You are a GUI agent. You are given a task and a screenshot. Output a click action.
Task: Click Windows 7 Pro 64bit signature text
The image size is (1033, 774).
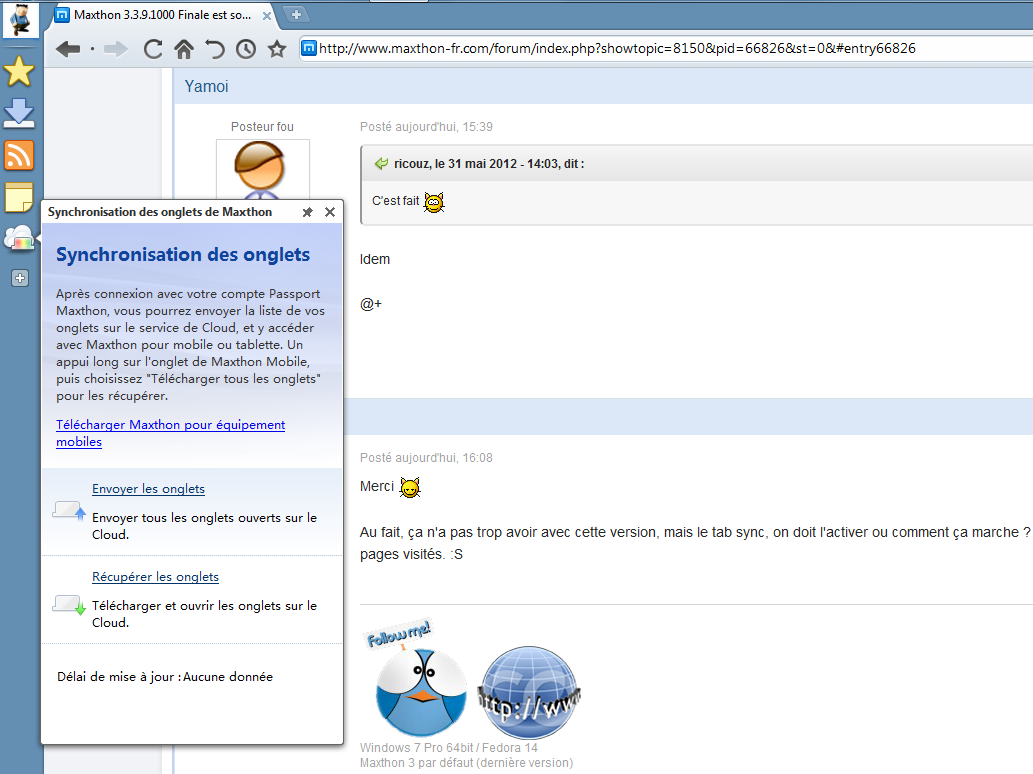click(x=449, y=748)
